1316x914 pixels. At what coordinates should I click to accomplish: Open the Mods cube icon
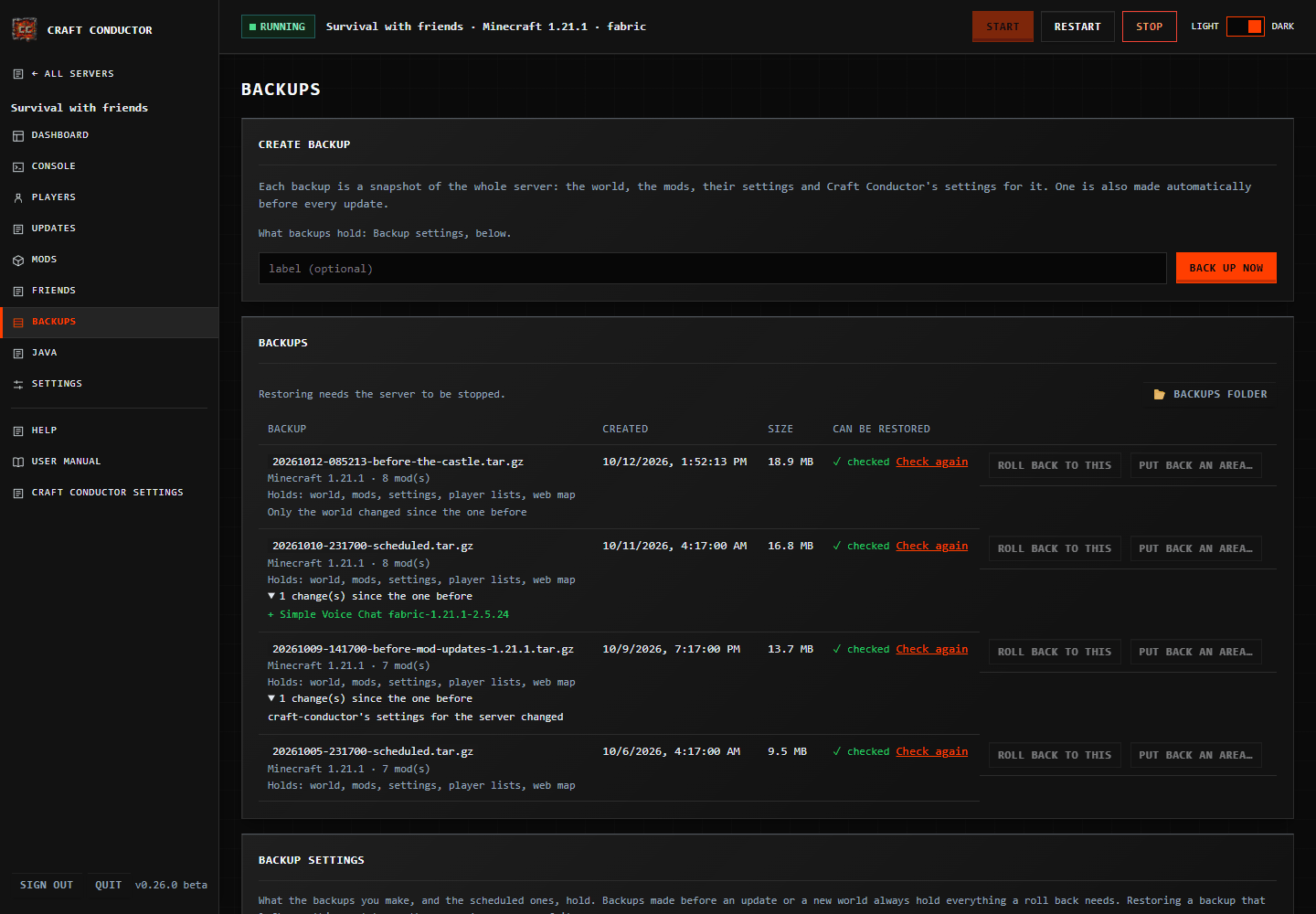18,260
